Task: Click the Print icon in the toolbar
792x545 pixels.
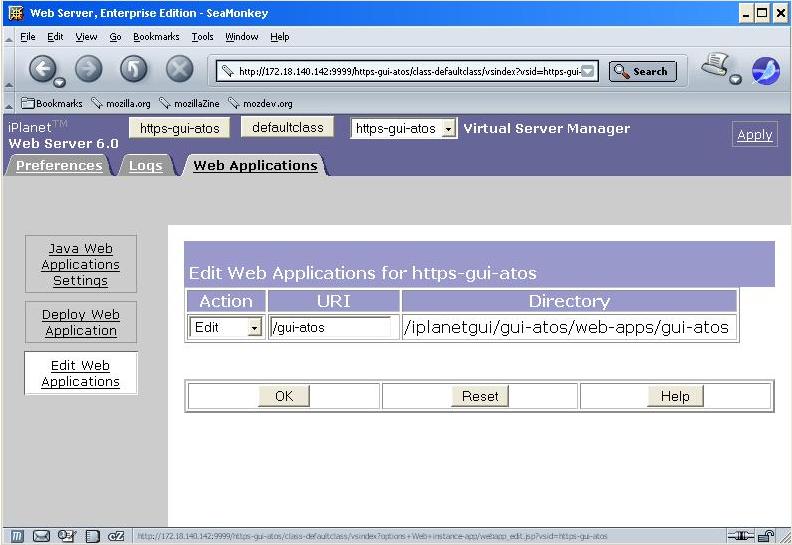Action: pos(716,66)
